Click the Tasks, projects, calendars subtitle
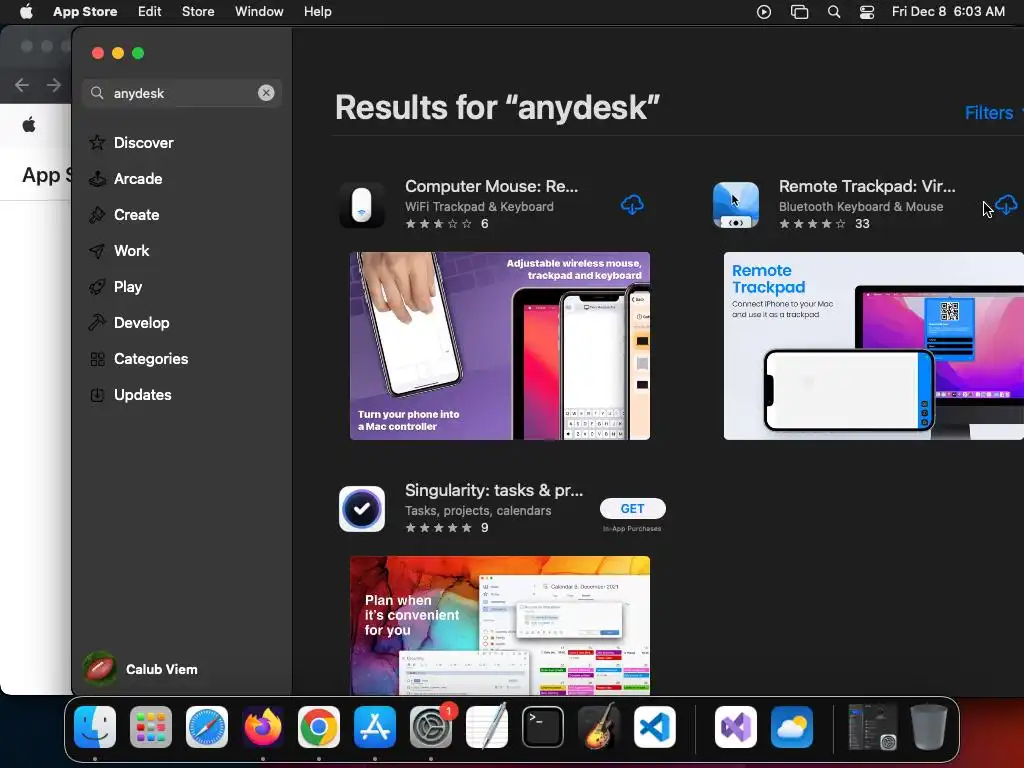 478,511
